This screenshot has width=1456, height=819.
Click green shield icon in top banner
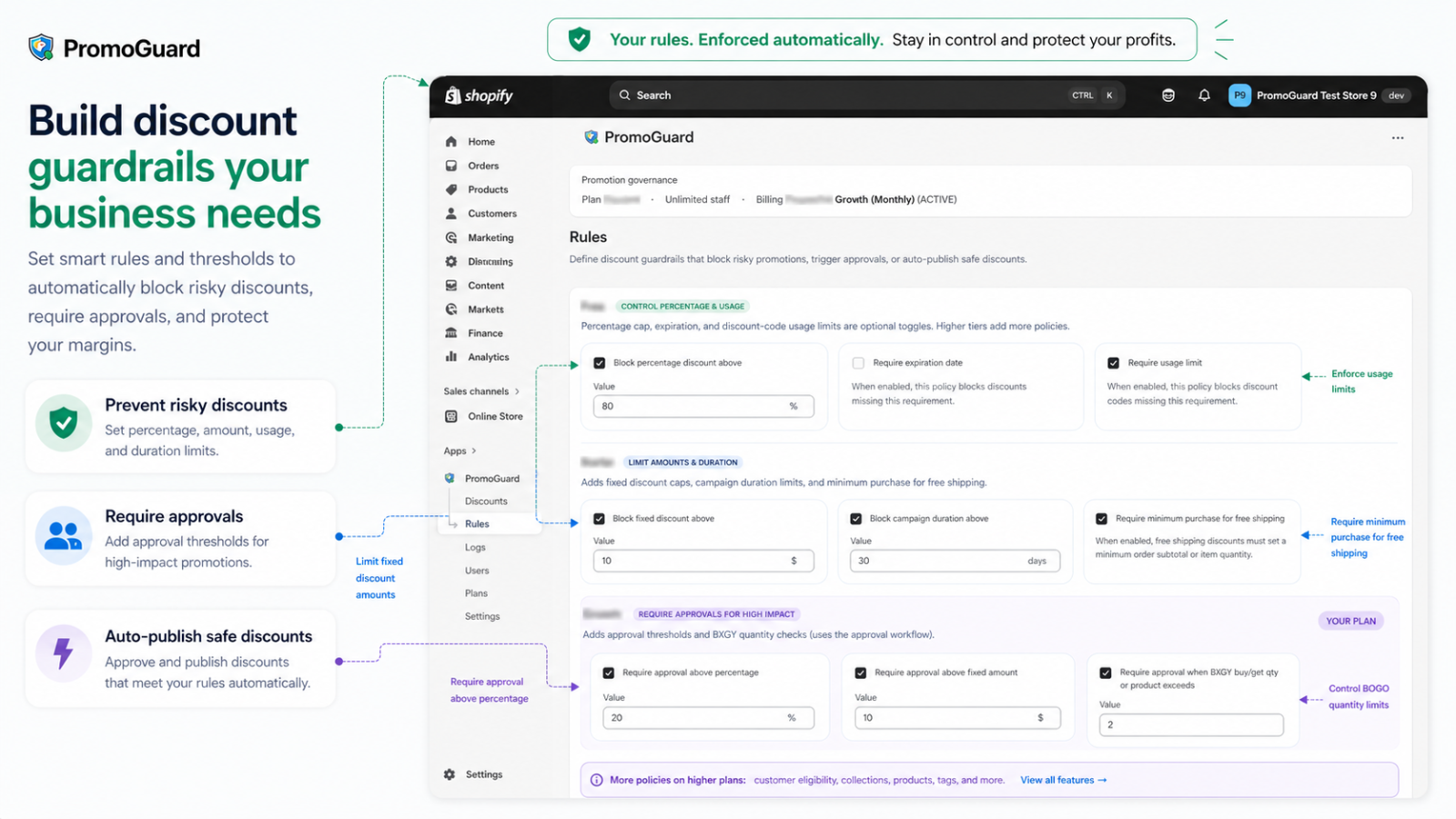click(x=580, y=39)
